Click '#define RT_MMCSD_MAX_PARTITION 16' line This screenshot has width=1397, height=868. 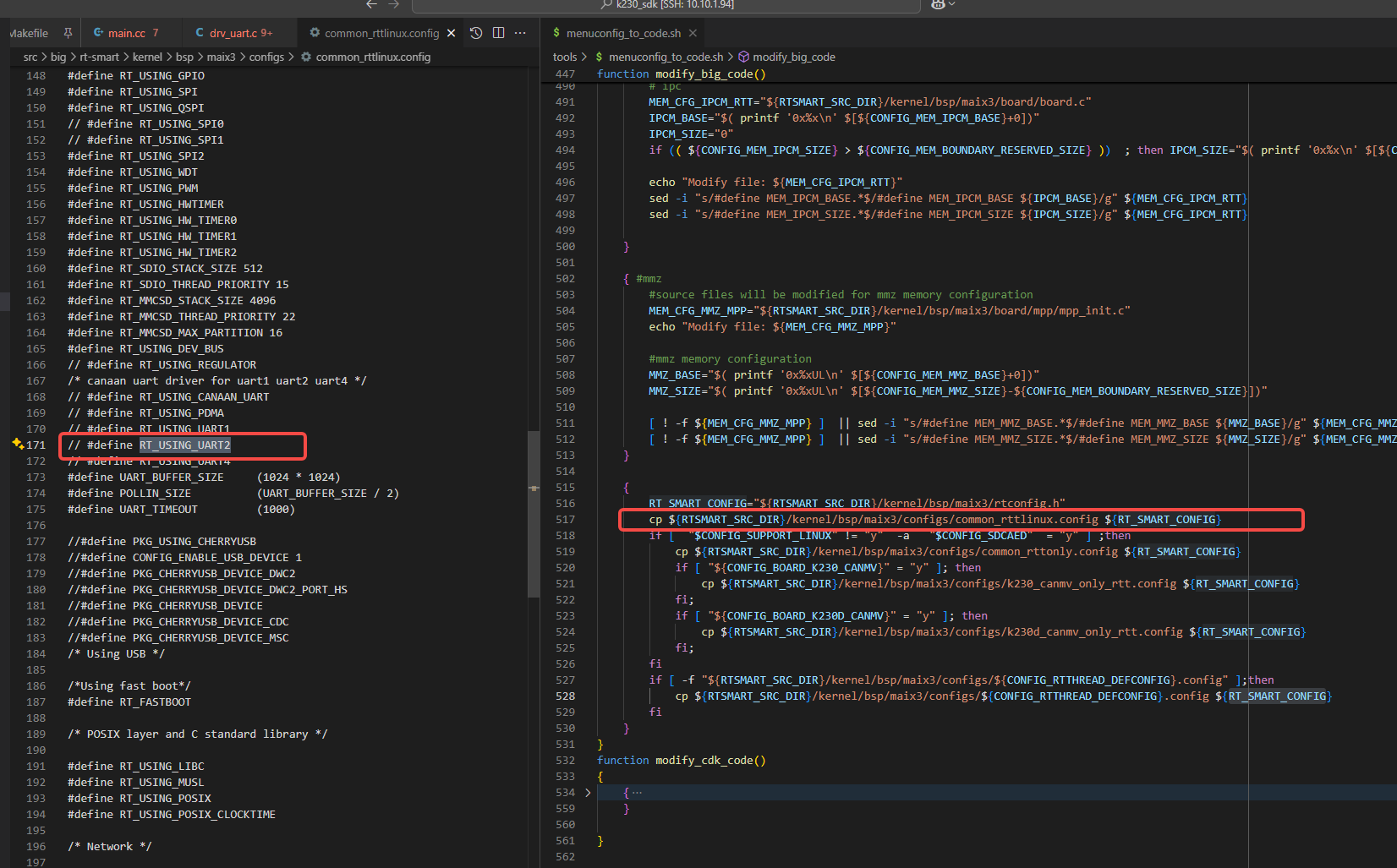point(175,332)
